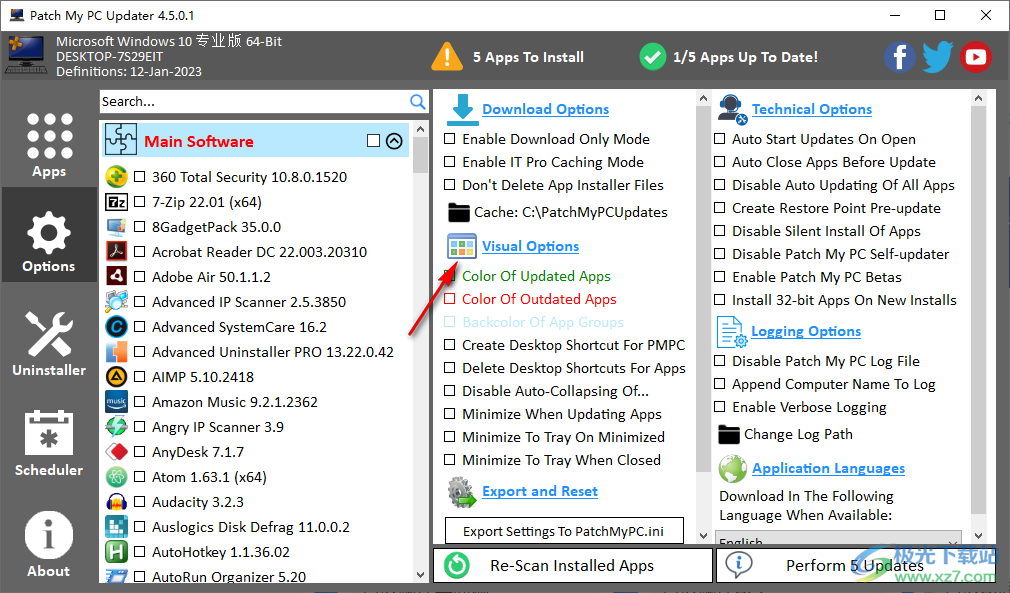Open the download language dropdown
The height and width of the screenshot is (593, 1010).
pyautogui.click(x=838, y=540)
